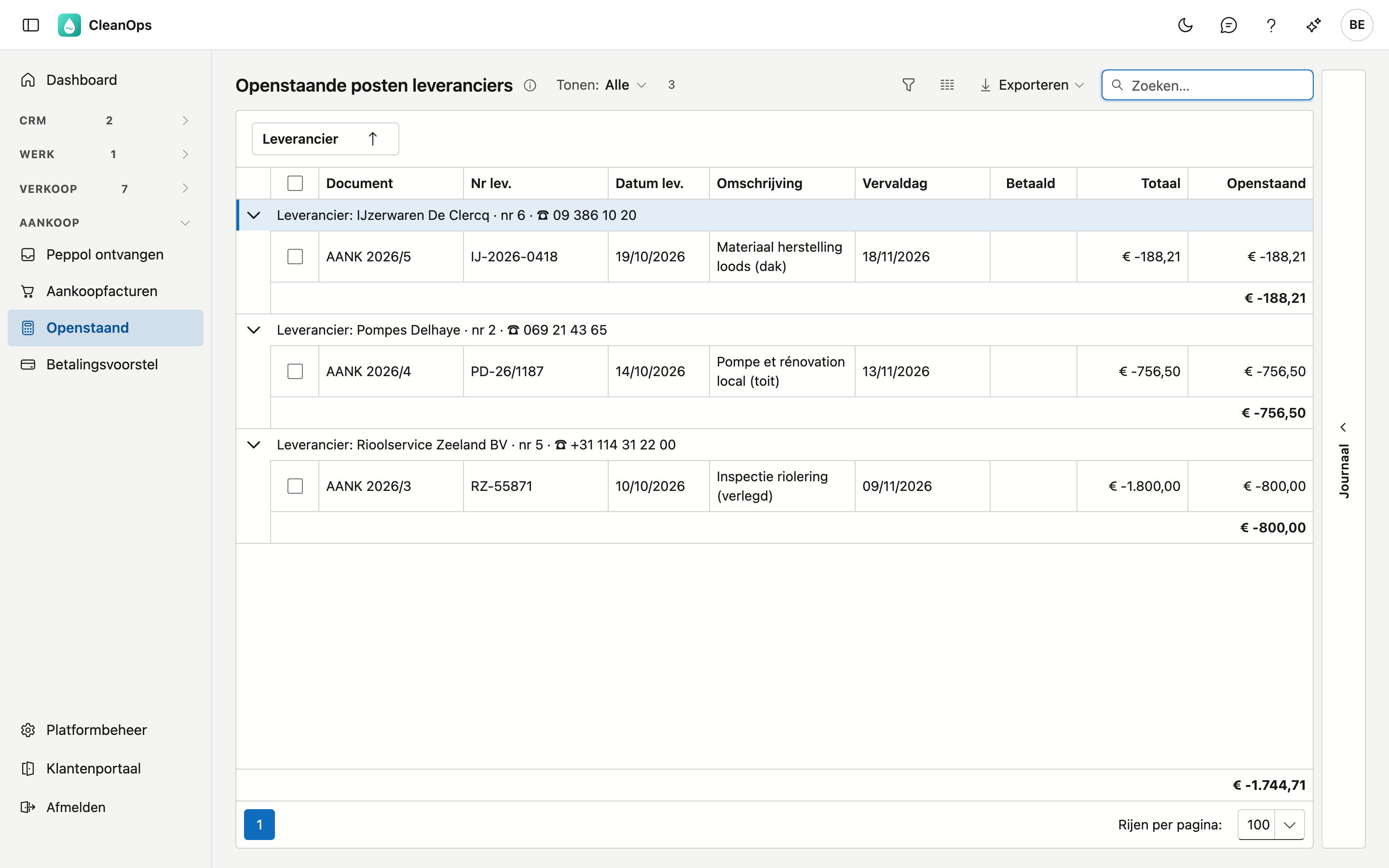Collapse Pompes Delhaye group

[254, 330]
